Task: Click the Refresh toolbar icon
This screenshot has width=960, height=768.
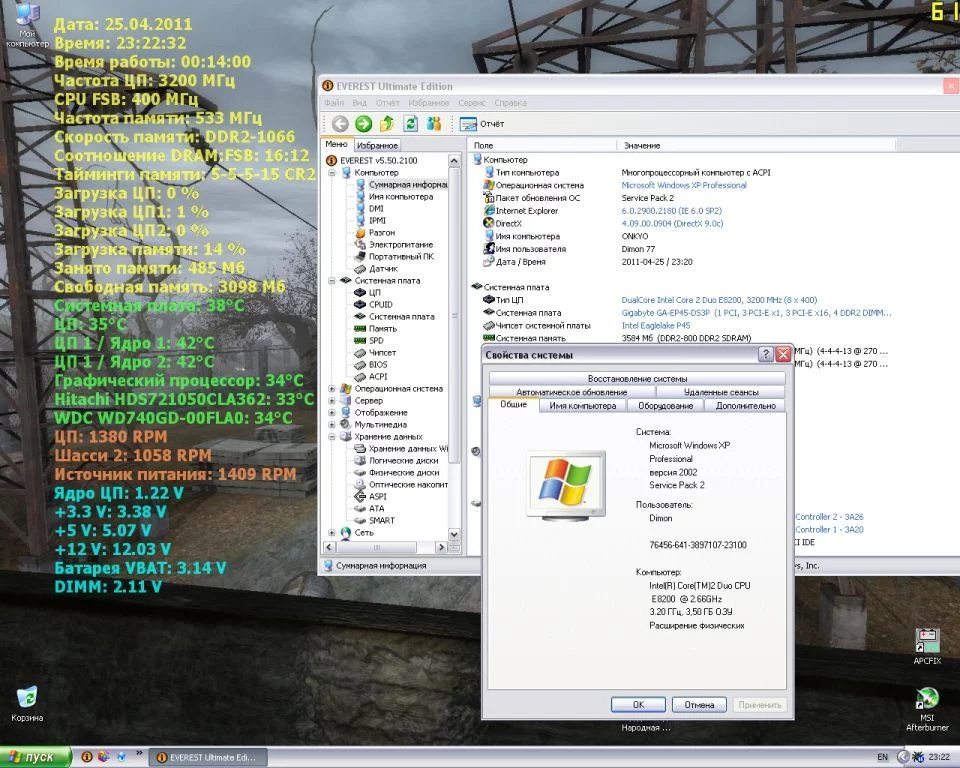Action: [x=410, y=124]
